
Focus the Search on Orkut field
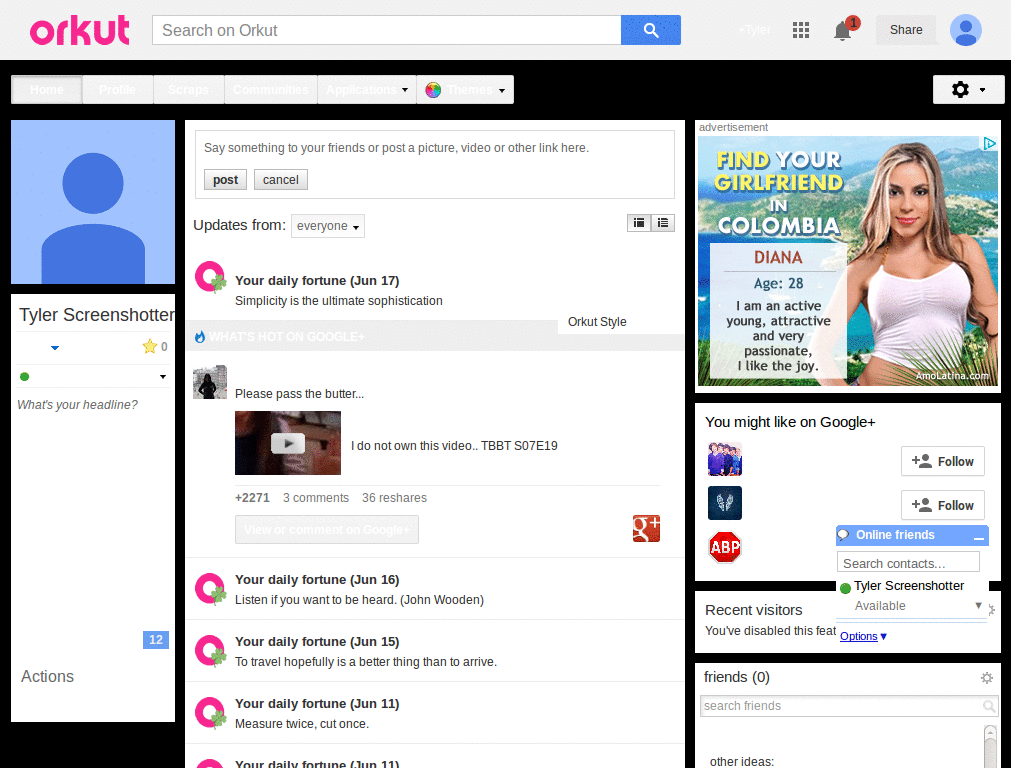[x=387, y=30]
